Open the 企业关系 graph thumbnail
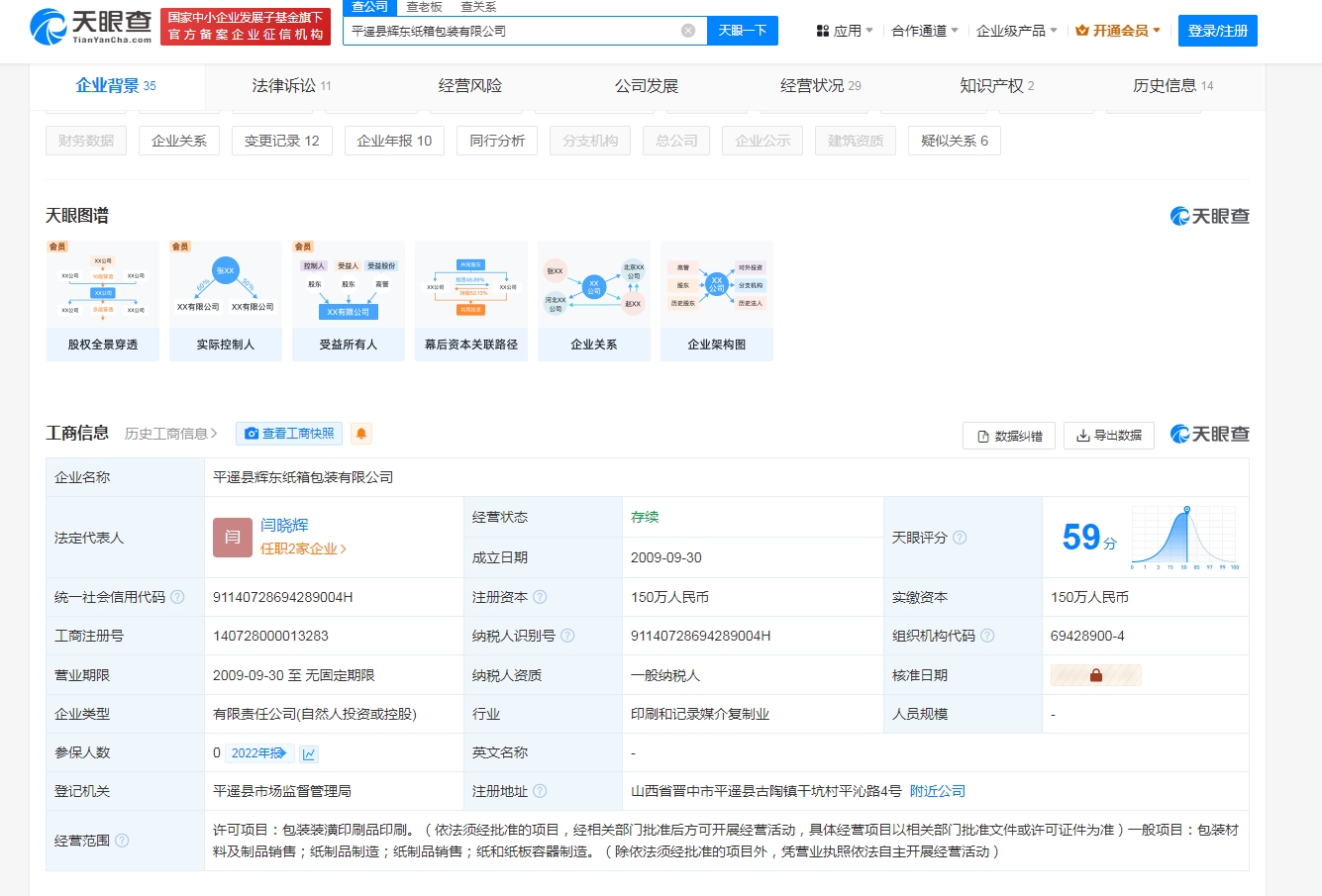Image resolution: width=1322 pixels, height=896 pixels. (594, 301)
